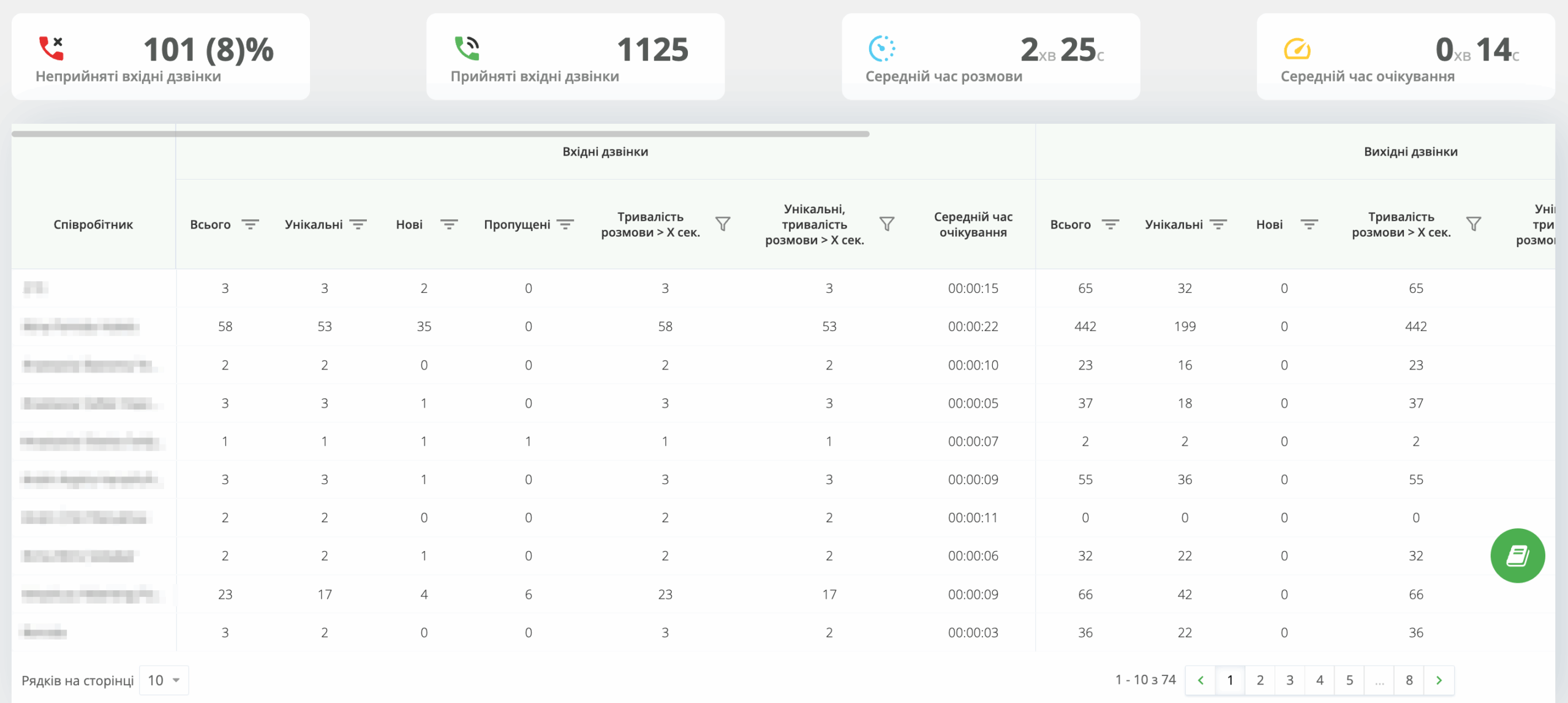This screenshot has width=1568, height=703.
Task: Click the horizontal scrollbar above the table
Action: (440, 134)
